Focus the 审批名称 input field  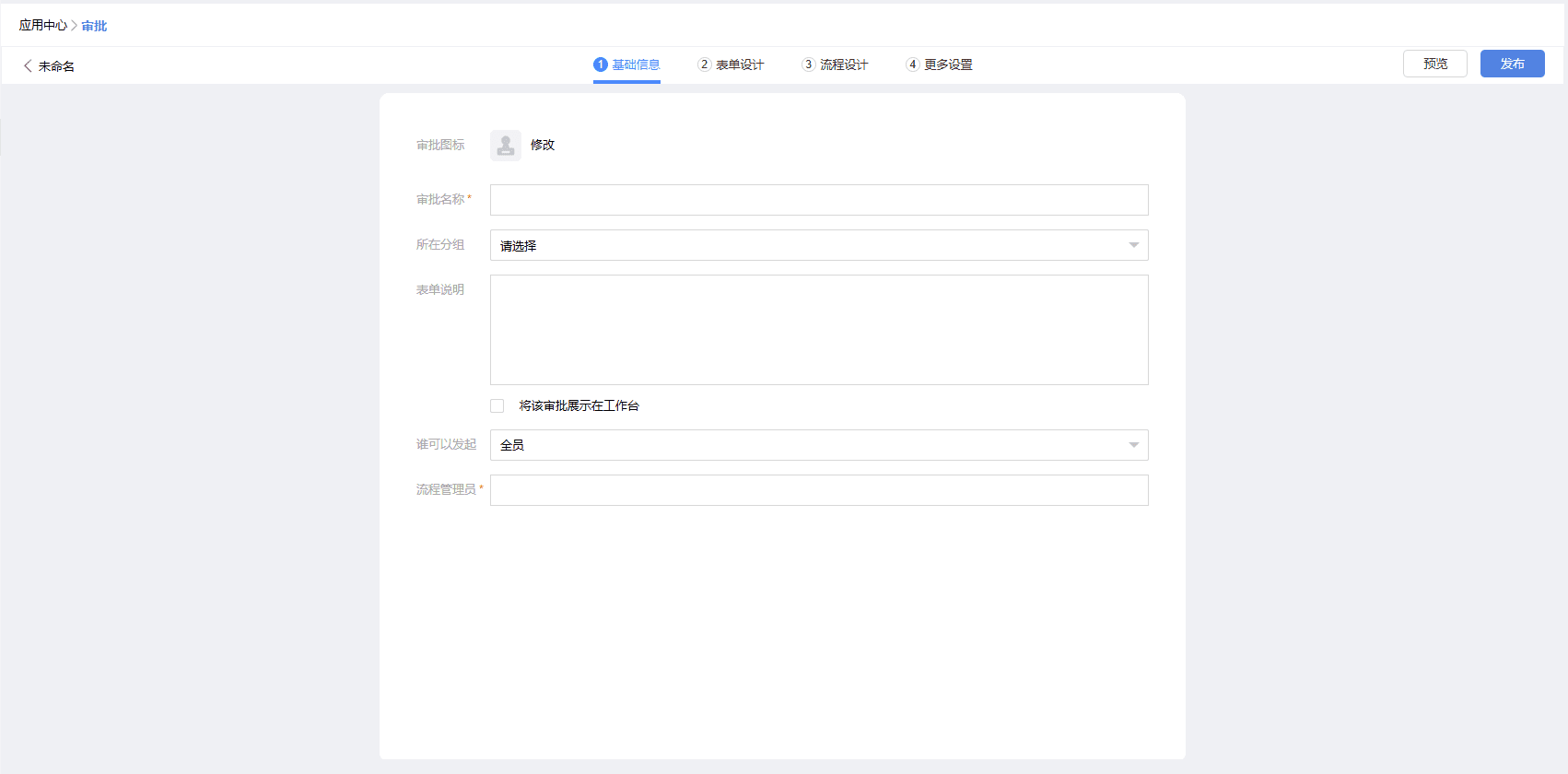coord(819,200)
